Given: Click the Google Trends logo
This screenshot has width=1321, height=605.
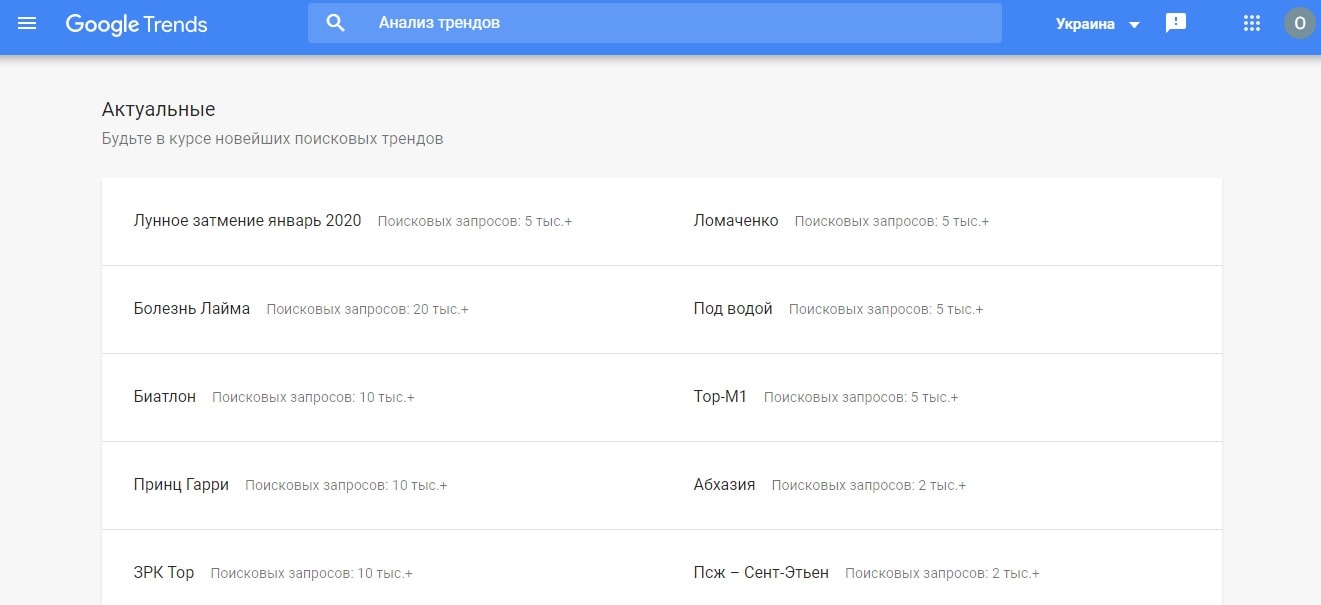Looking at the screenshot, I should (136, 24).
